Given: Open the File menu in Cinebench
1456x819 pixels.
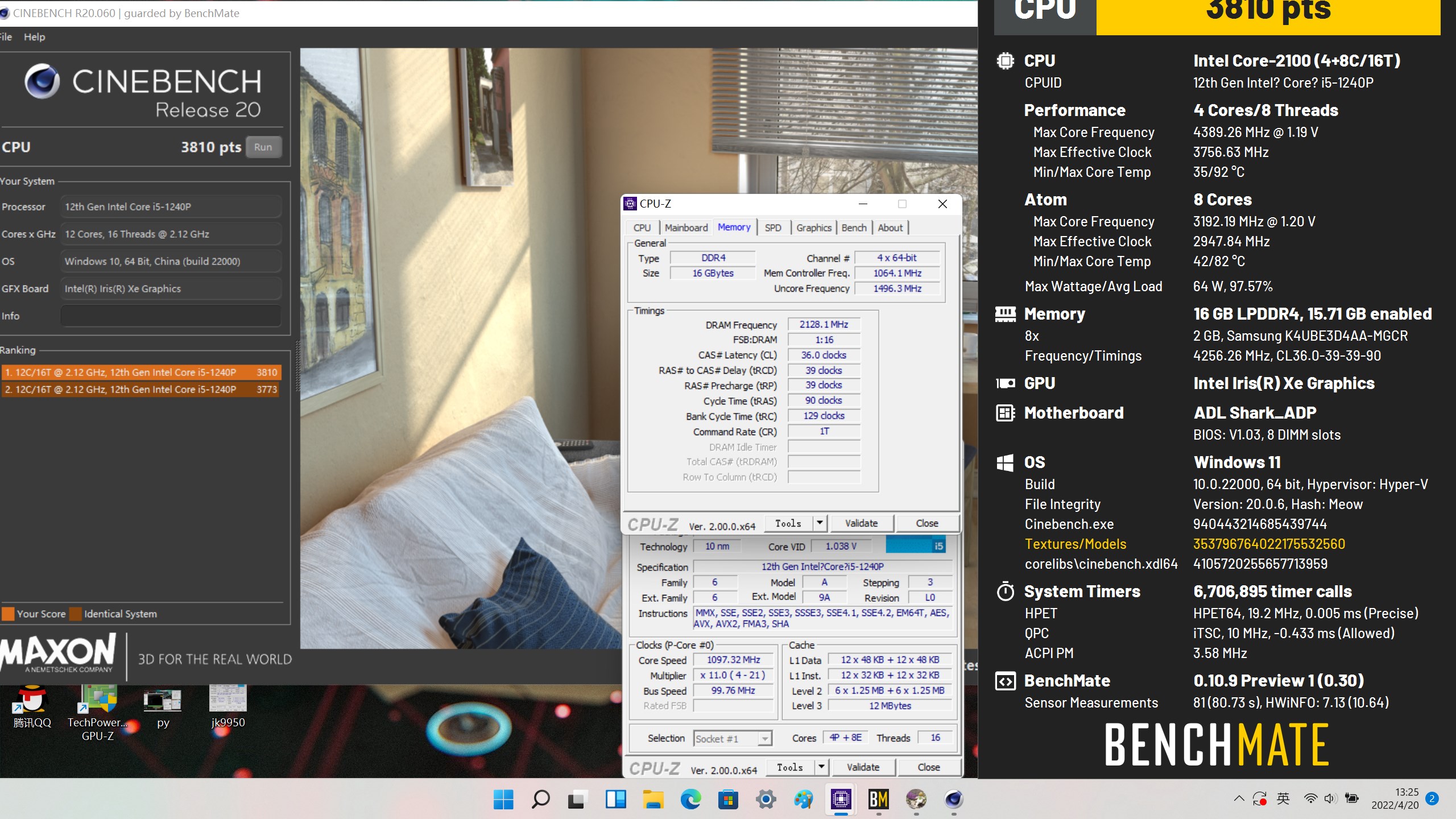Looking at the screenshot, I should (6, 37).
